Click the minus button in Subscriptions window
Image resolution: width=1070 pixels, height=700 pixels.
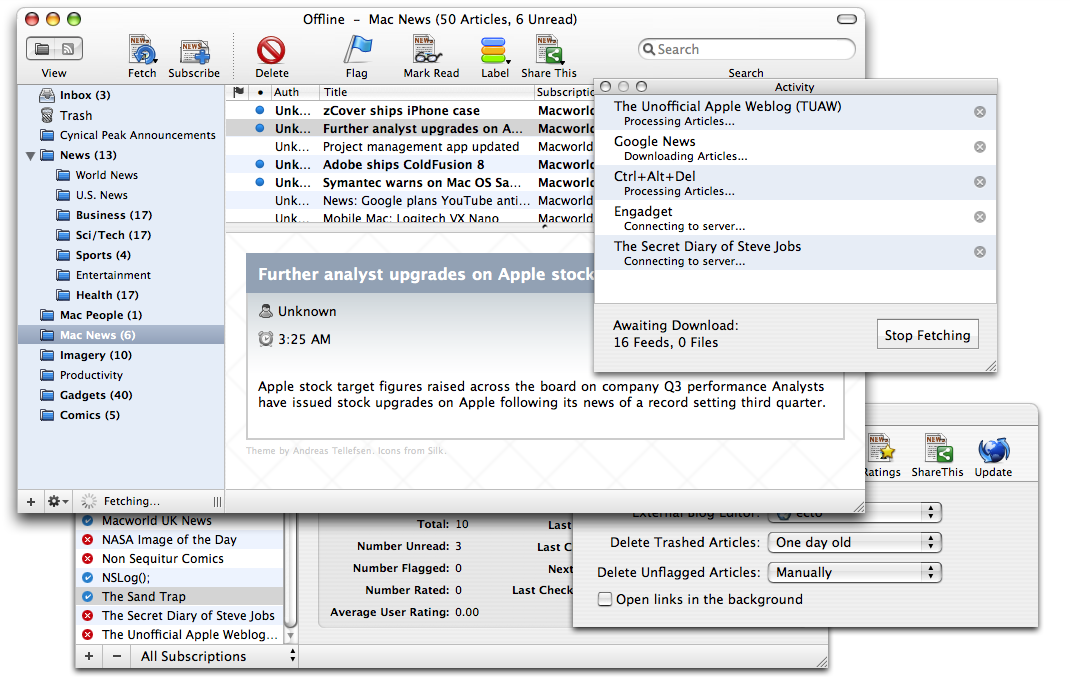pyautogui.click(x=117, y=656)
